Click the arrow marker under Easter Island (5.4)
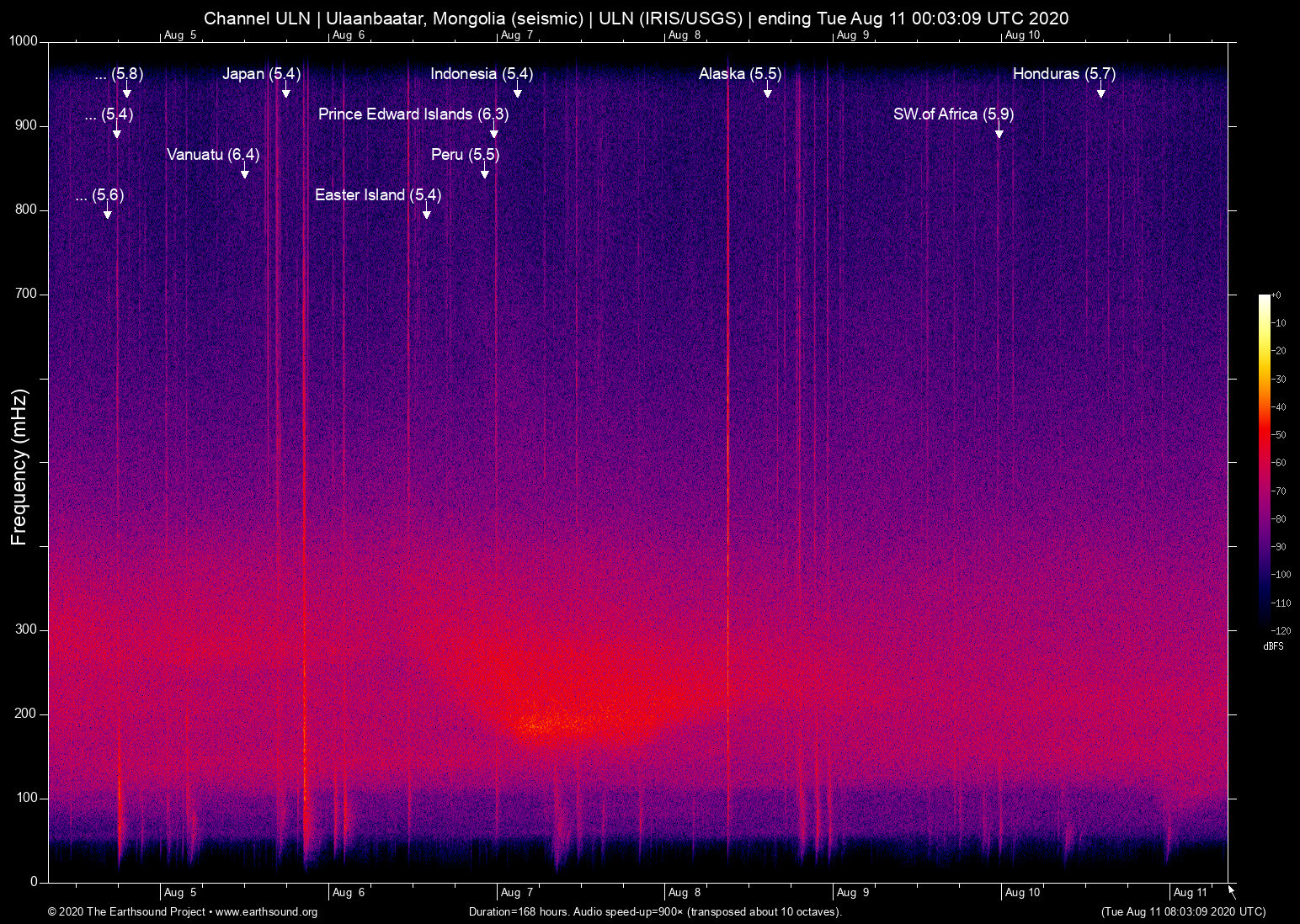The image size is (1300, 924). pos(426,211)
